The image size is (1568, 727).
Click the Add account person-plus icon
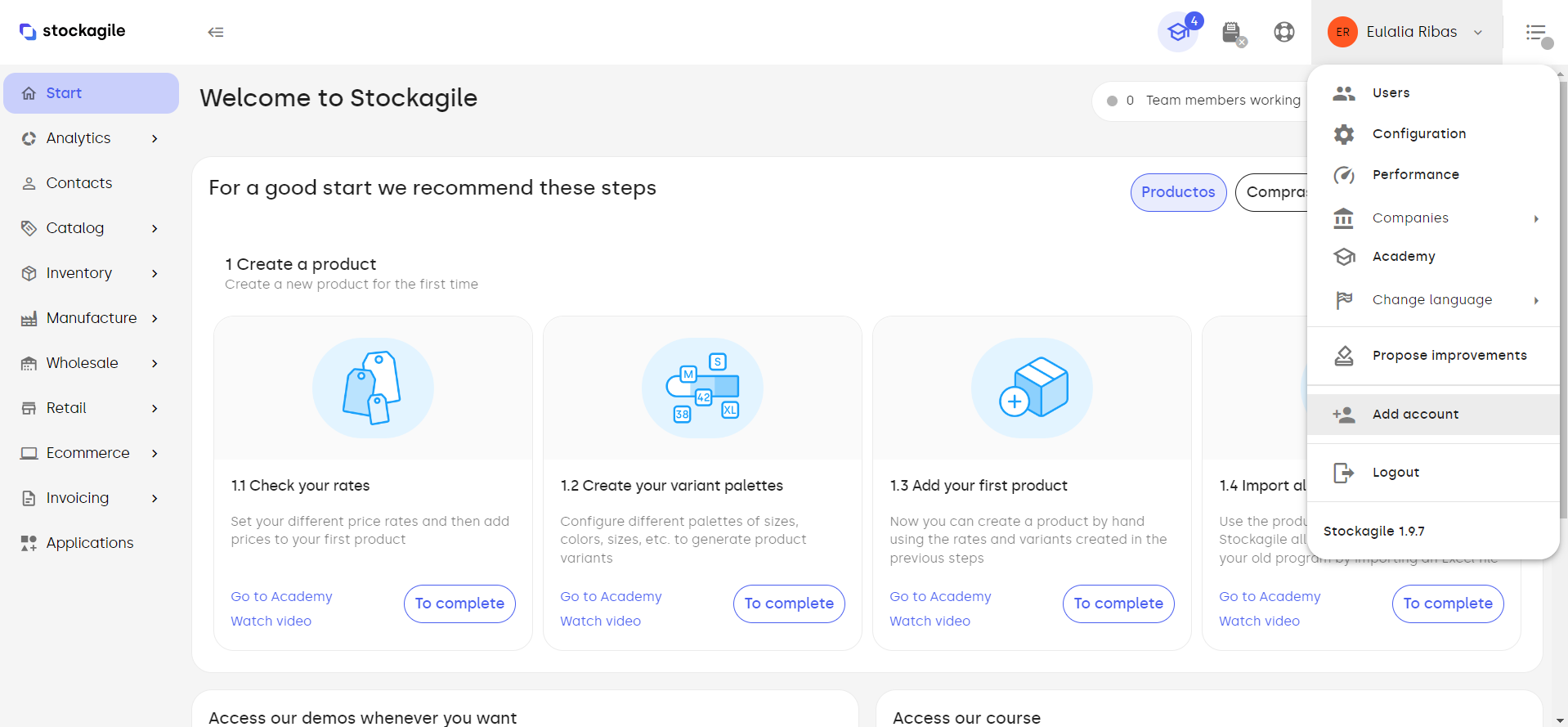coord(1344,415)
